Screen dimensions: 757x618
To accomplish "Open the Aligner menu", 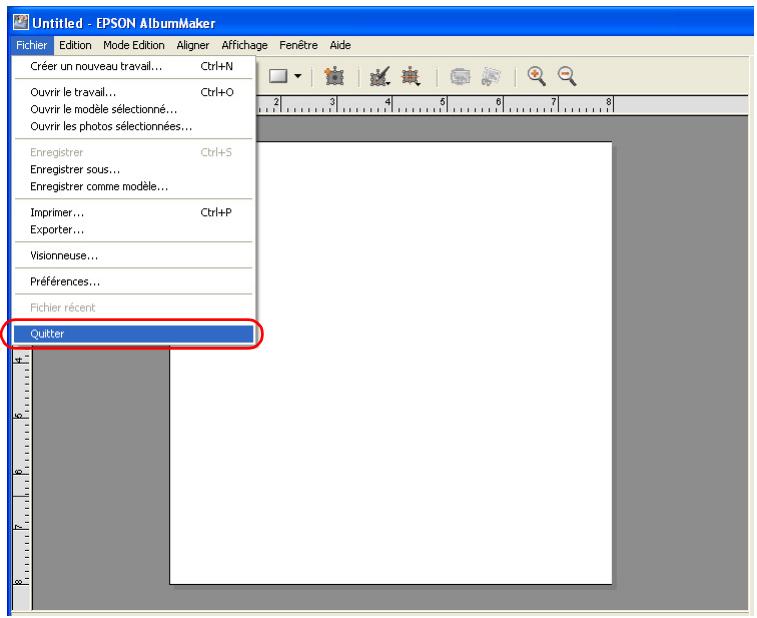I will pos(193,45).
